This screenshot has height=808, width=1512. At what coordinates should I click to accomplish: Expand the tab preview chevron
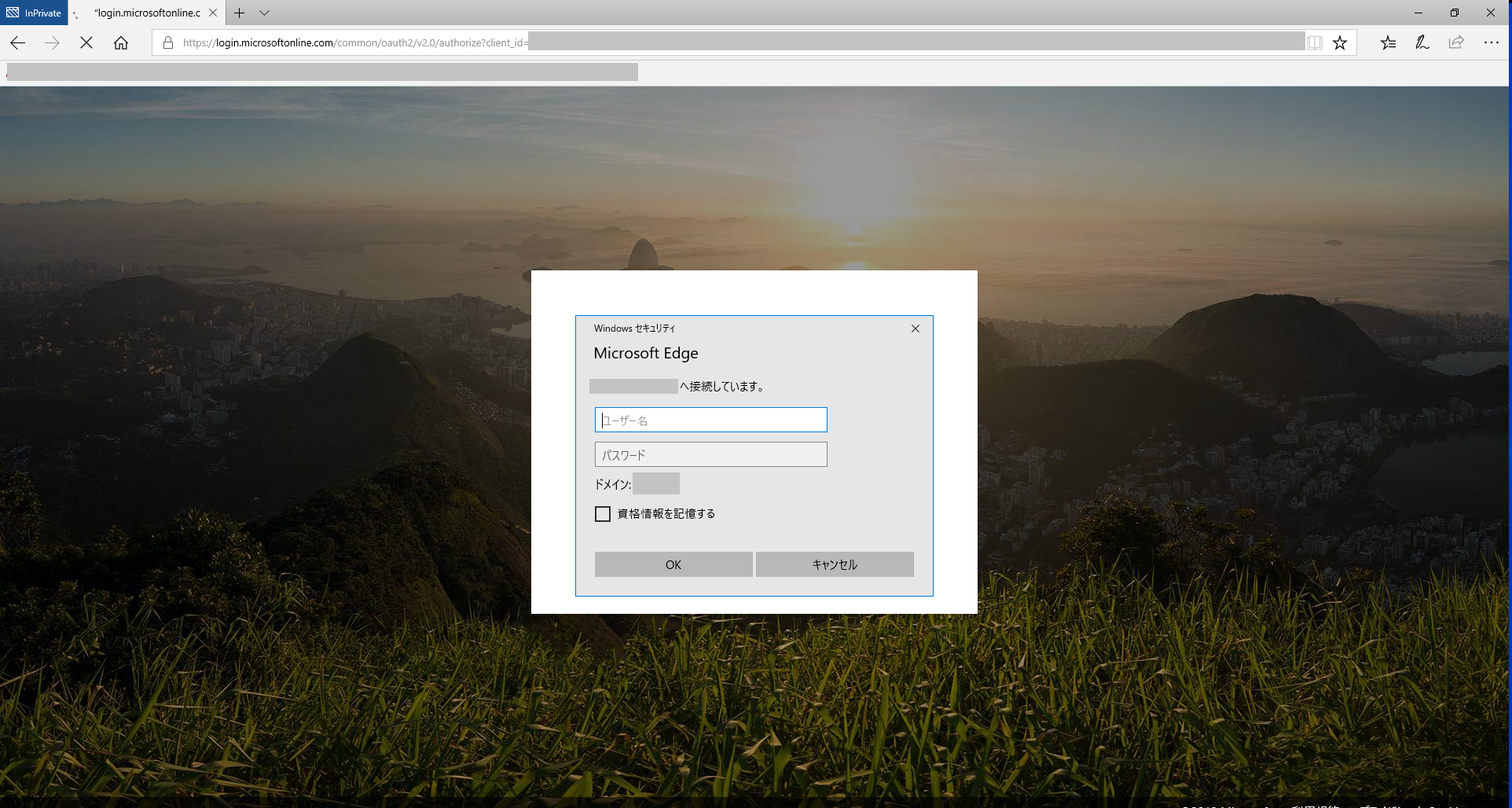[x=264, y=13]
